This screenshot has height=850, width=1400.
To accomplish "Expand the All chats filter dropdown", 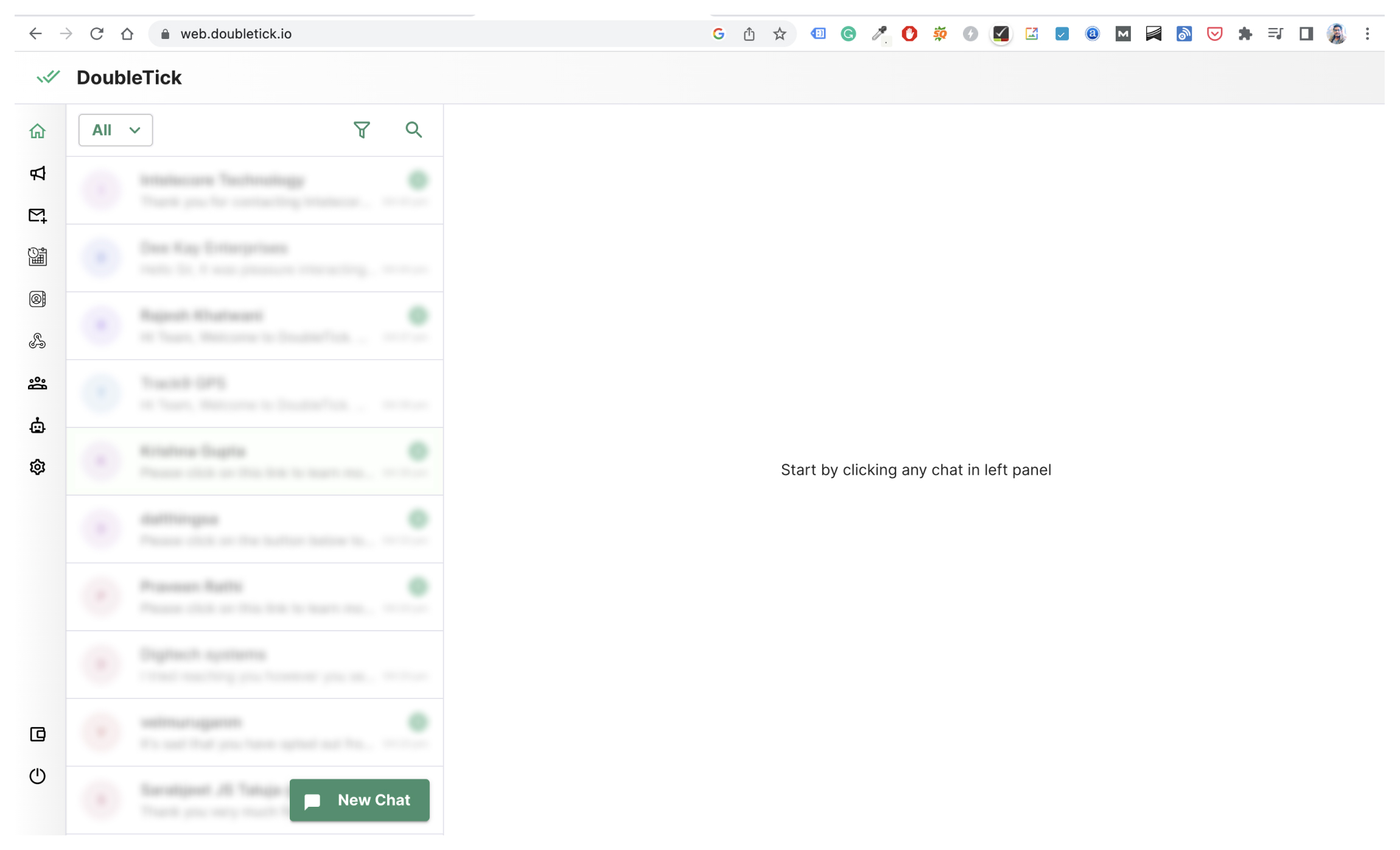I will point(115,130).
